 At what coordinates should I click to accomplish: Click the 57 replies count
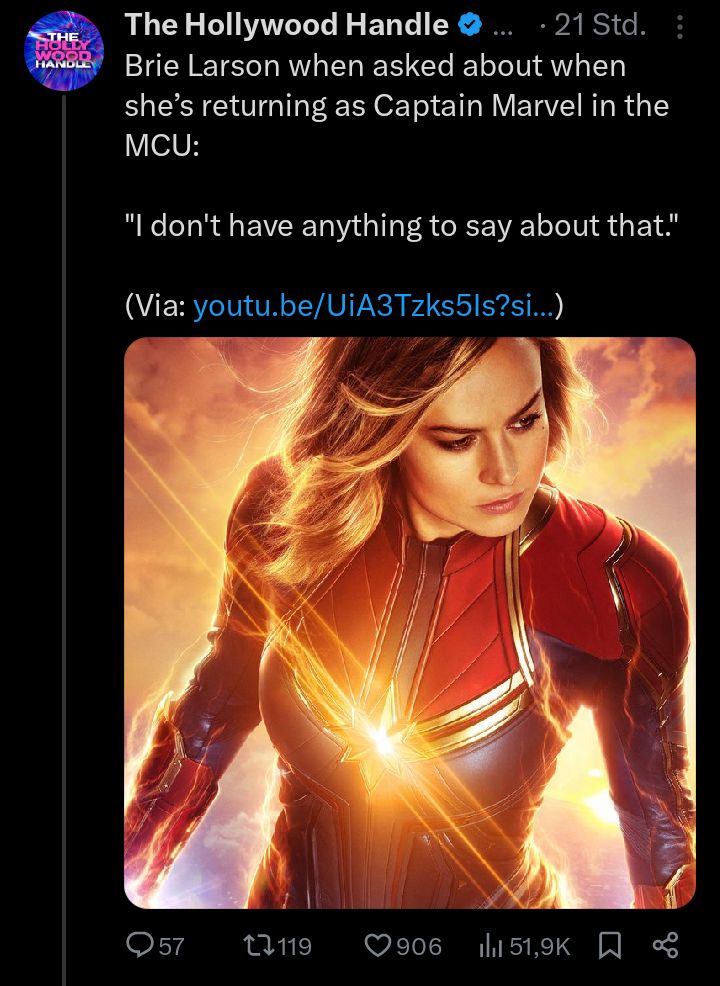[x=171, y=946]
